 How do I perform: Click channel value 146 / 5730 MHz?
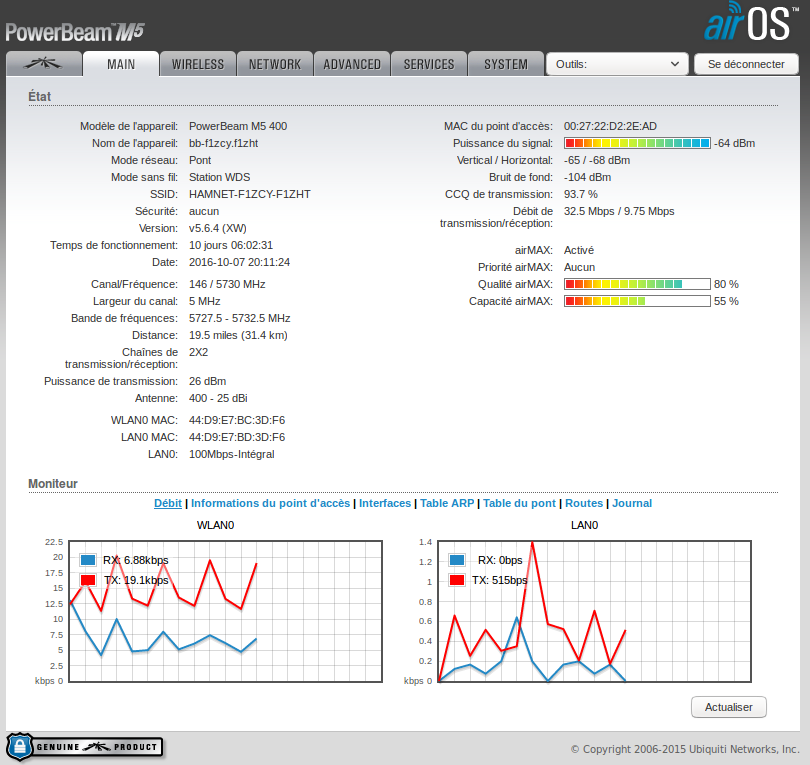coord(227,284)
